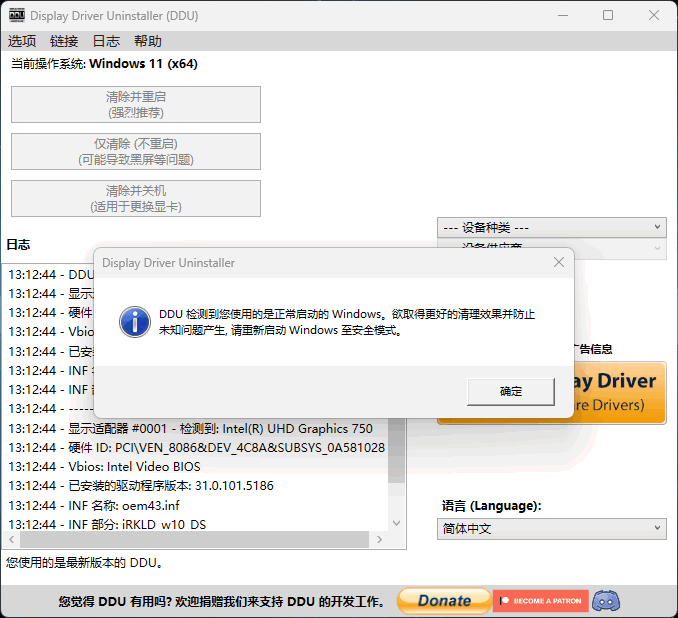Open the 简体中文 language dropdown

(x=552, y=528)
